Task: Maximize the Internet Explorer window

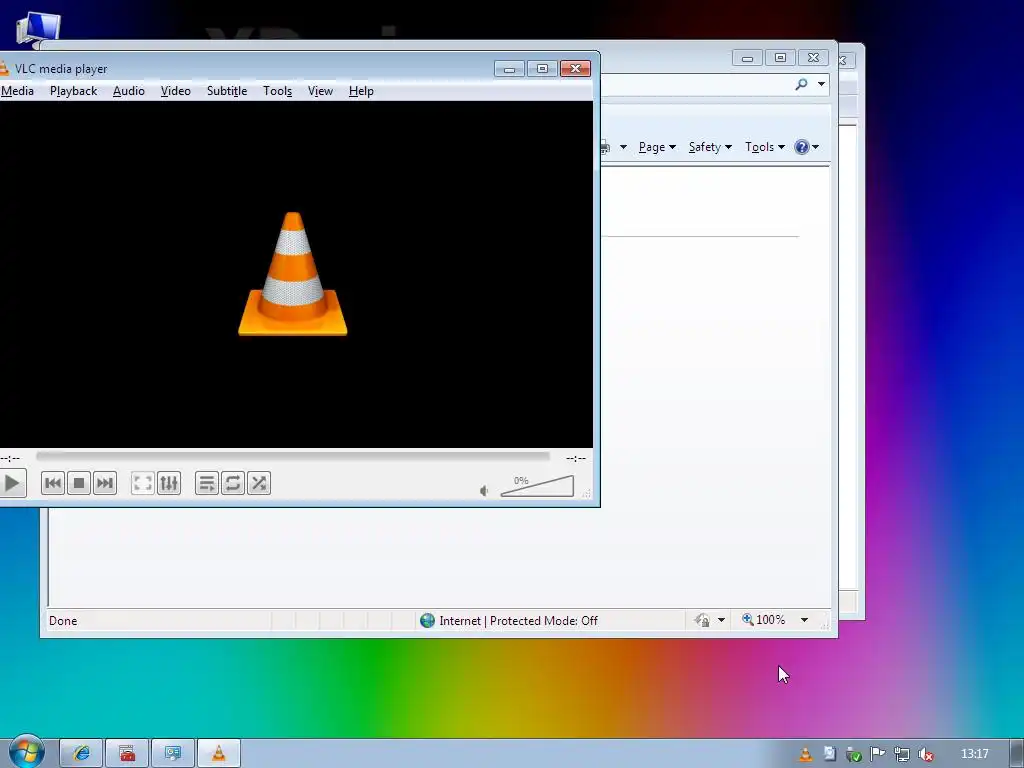Action: [780, 58]
